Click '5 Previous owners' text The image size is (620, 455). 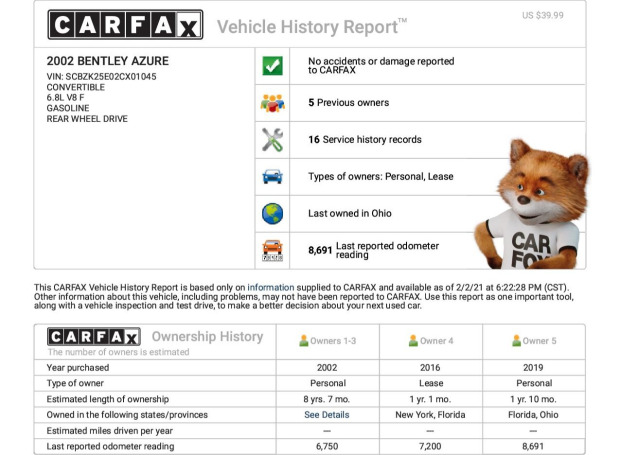[348, 102]
